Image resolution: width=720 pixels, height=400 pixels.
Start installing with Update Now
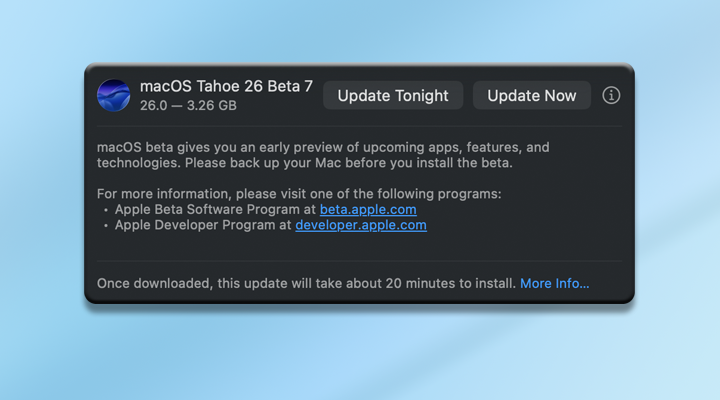[531, 96]
